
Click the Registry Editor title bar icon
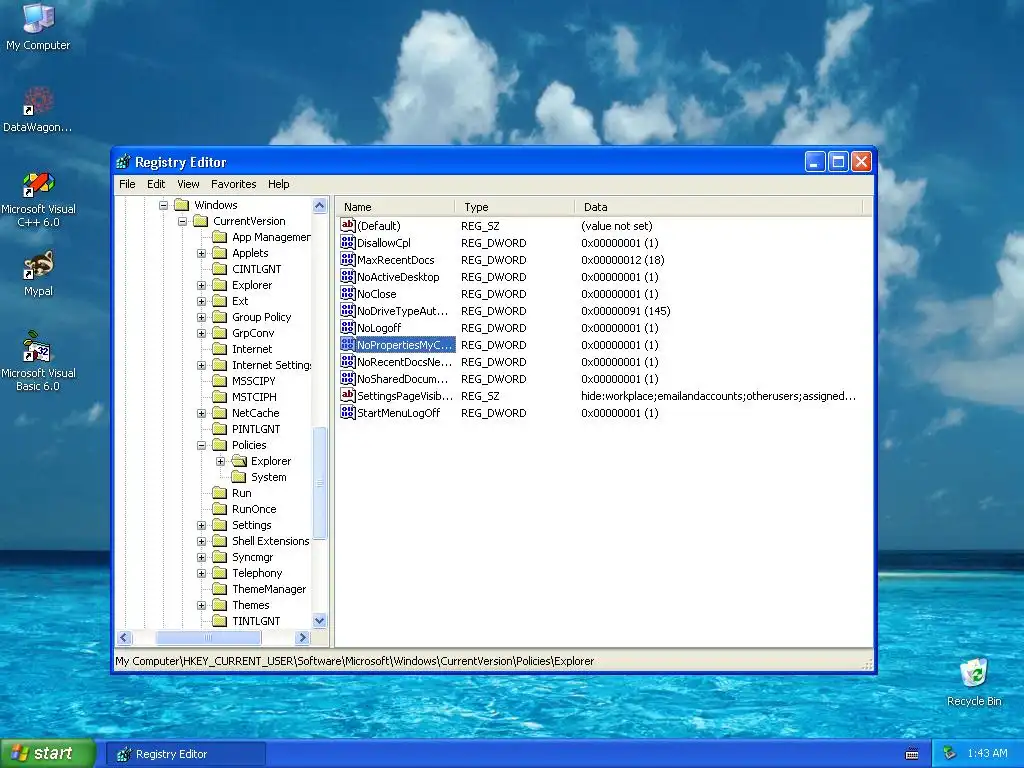tap(123, 162)
